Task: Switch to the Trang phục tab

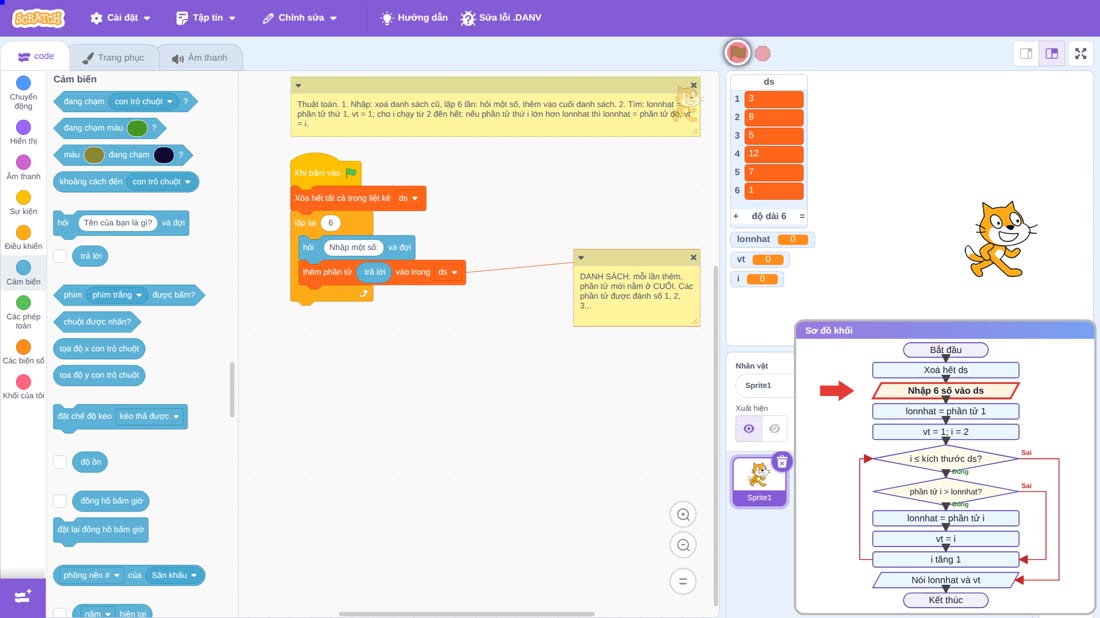Action: 113,58
